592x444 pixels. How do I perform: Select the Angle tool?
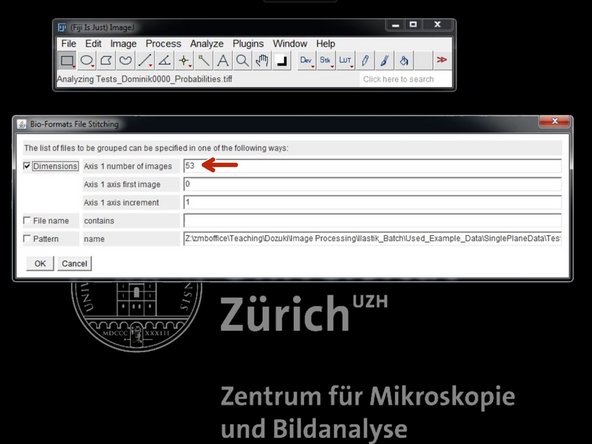click(x=165, y=60)
